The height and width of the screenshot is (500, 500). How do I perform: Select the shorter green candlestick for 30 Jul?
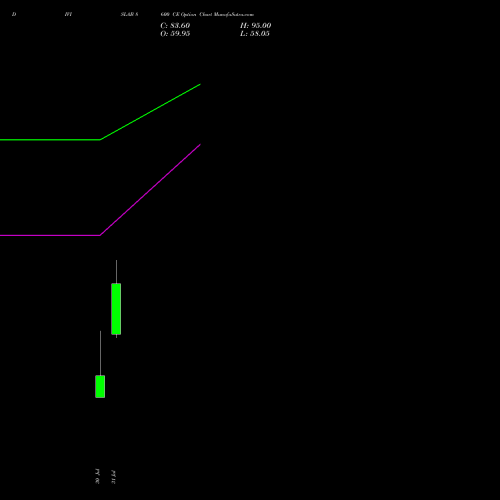(100, 386)
